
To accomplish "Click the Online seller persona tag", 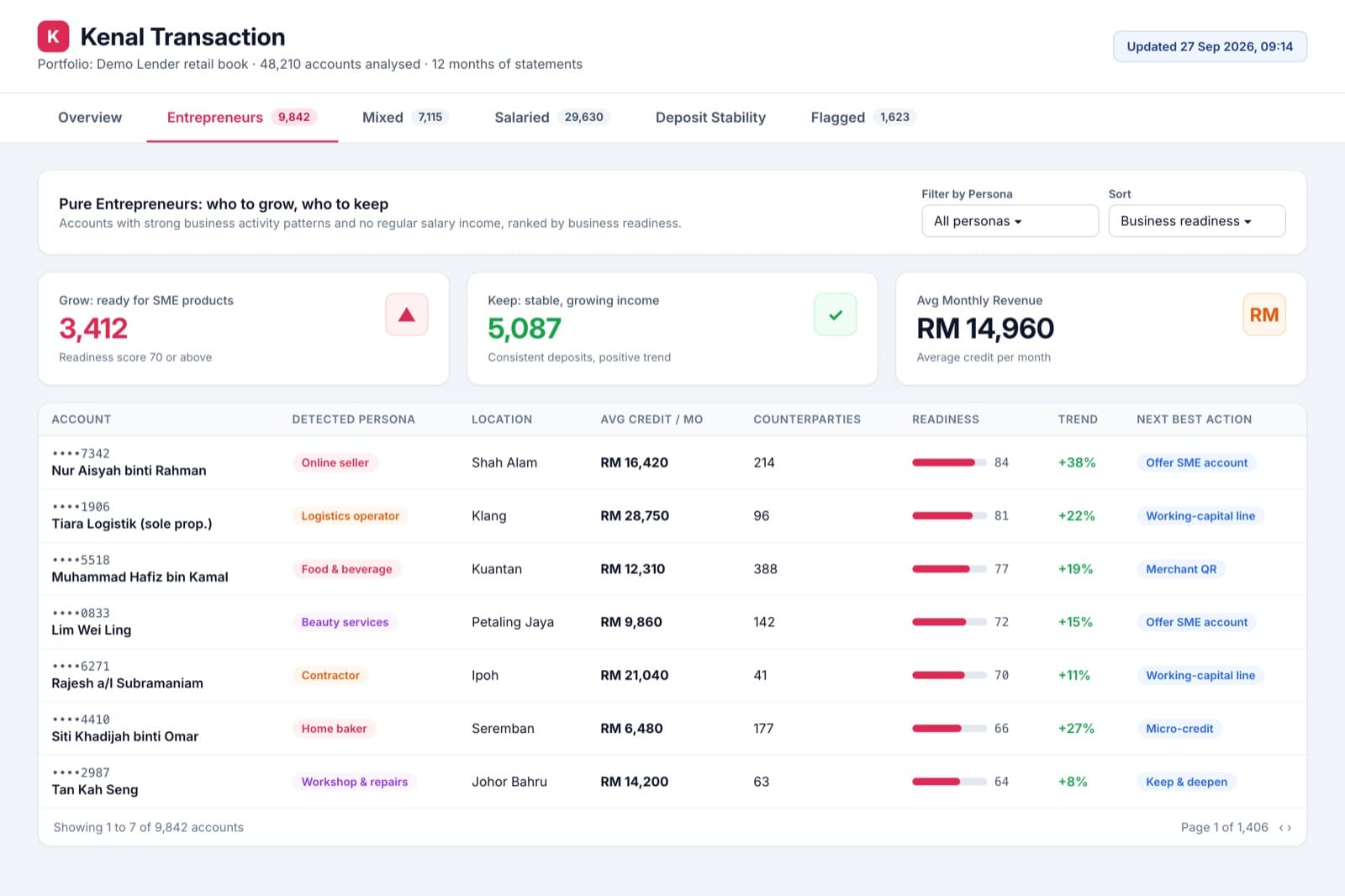I will click(335, 463).
